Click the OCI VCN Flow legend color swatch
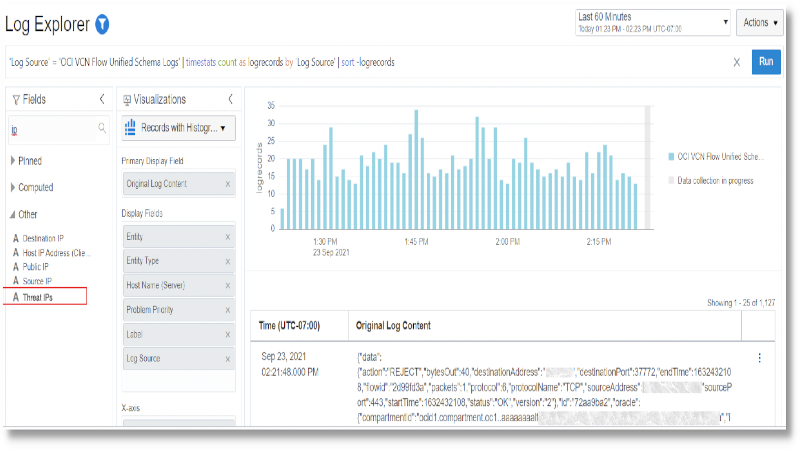The image size is (800, 450). tap(670, 157)
